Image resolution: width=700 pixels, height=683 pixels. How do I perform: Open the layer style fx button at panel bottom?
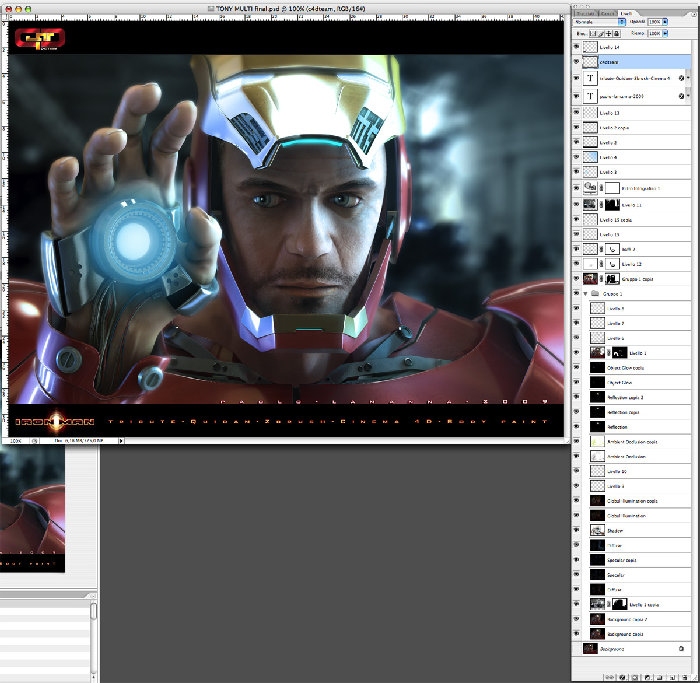pos(622,677)
